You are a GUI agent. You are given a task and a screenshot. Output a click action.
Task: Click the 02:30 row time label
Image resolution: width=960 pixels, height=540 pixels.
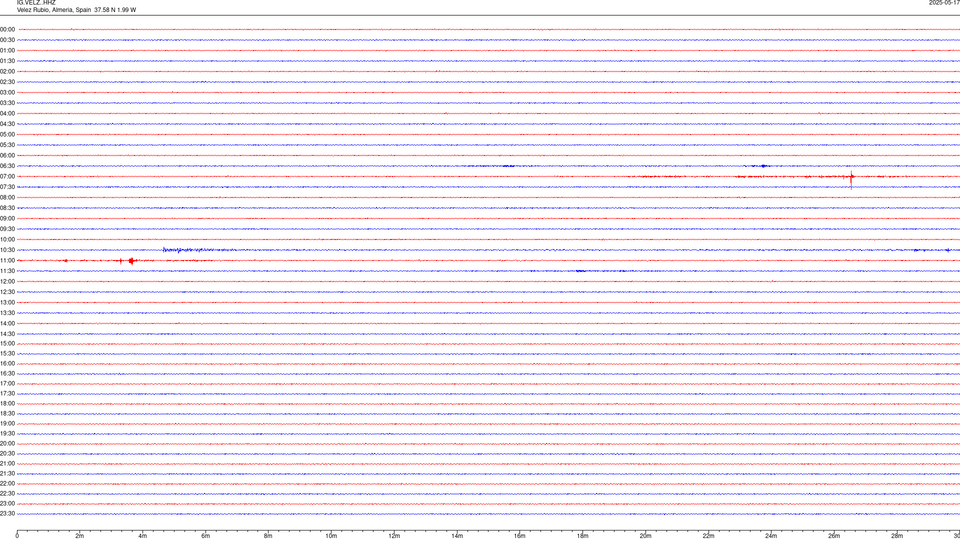pos(8,82)
